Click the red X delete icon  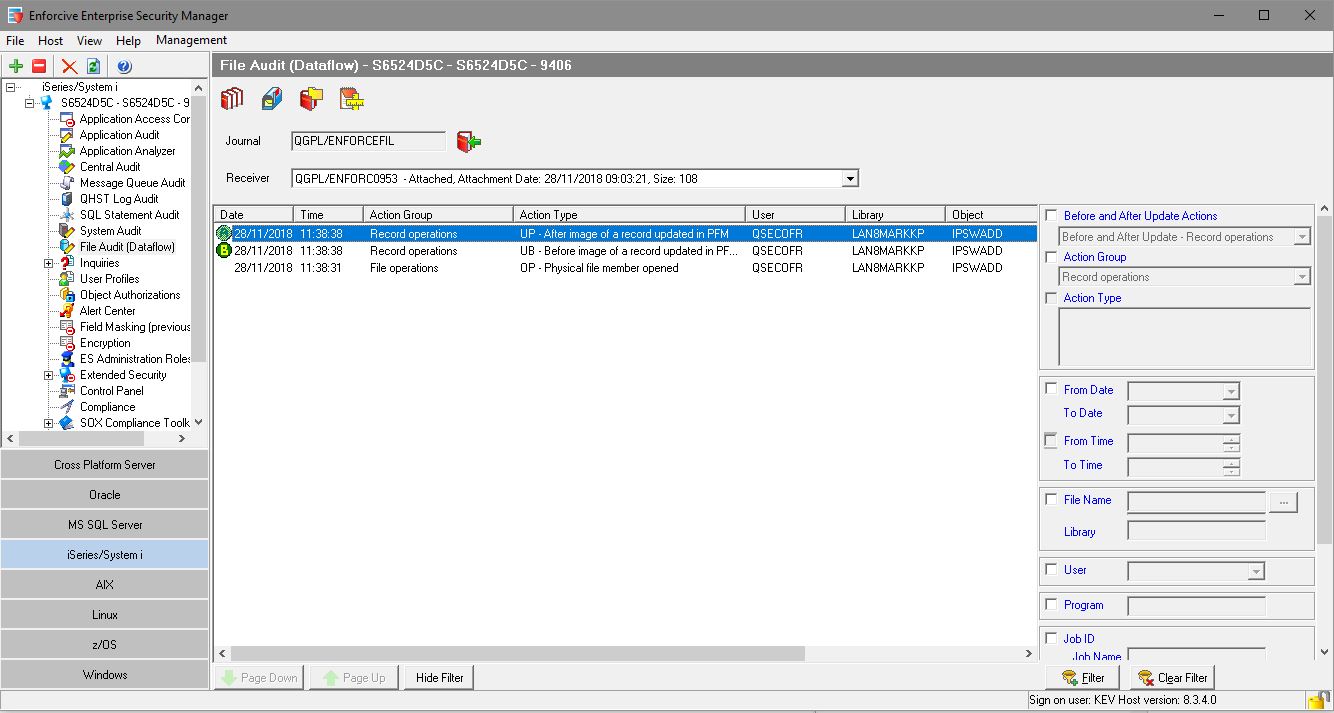(69, 66)
